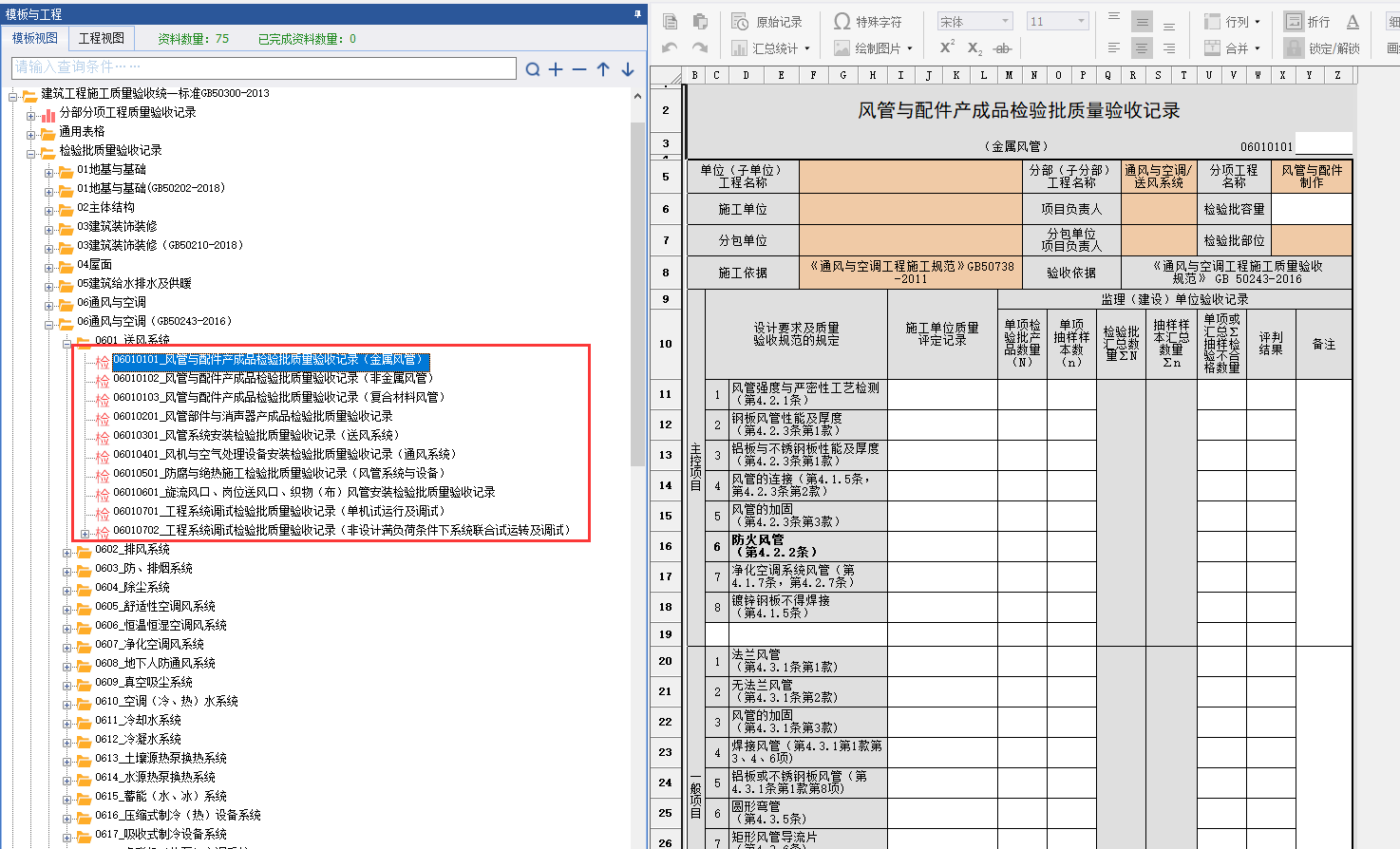This screenshot has height=849, width=1400.
Task: Click the undo arrow icon
Action: 670,48
